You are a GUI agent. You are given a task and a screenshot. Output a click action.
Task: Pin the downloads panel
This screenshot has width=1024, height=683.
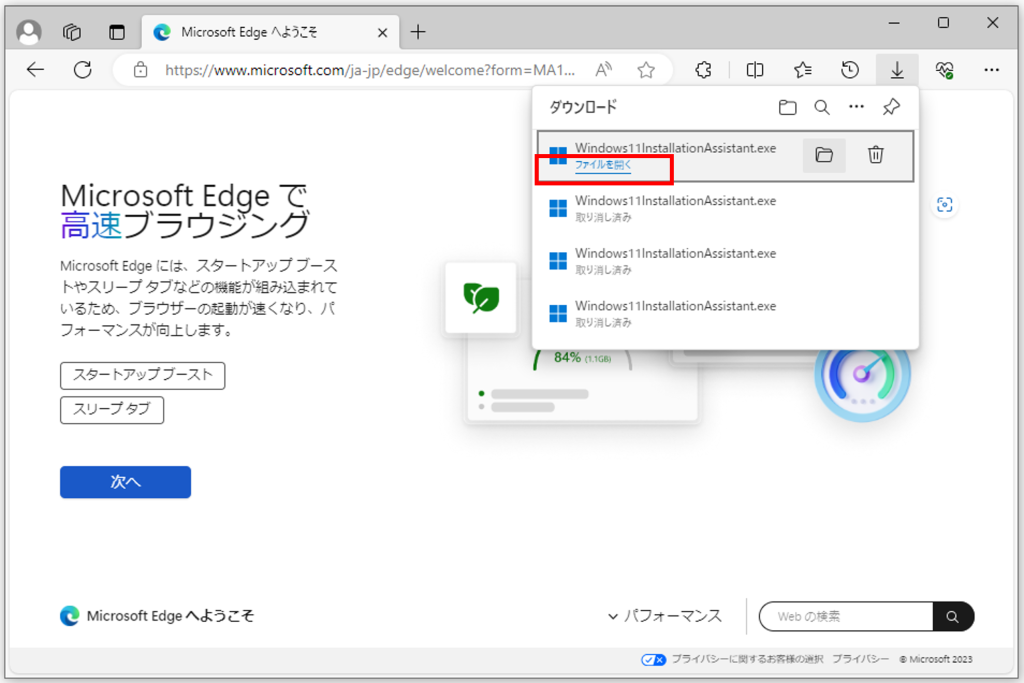tap(891, 107)
